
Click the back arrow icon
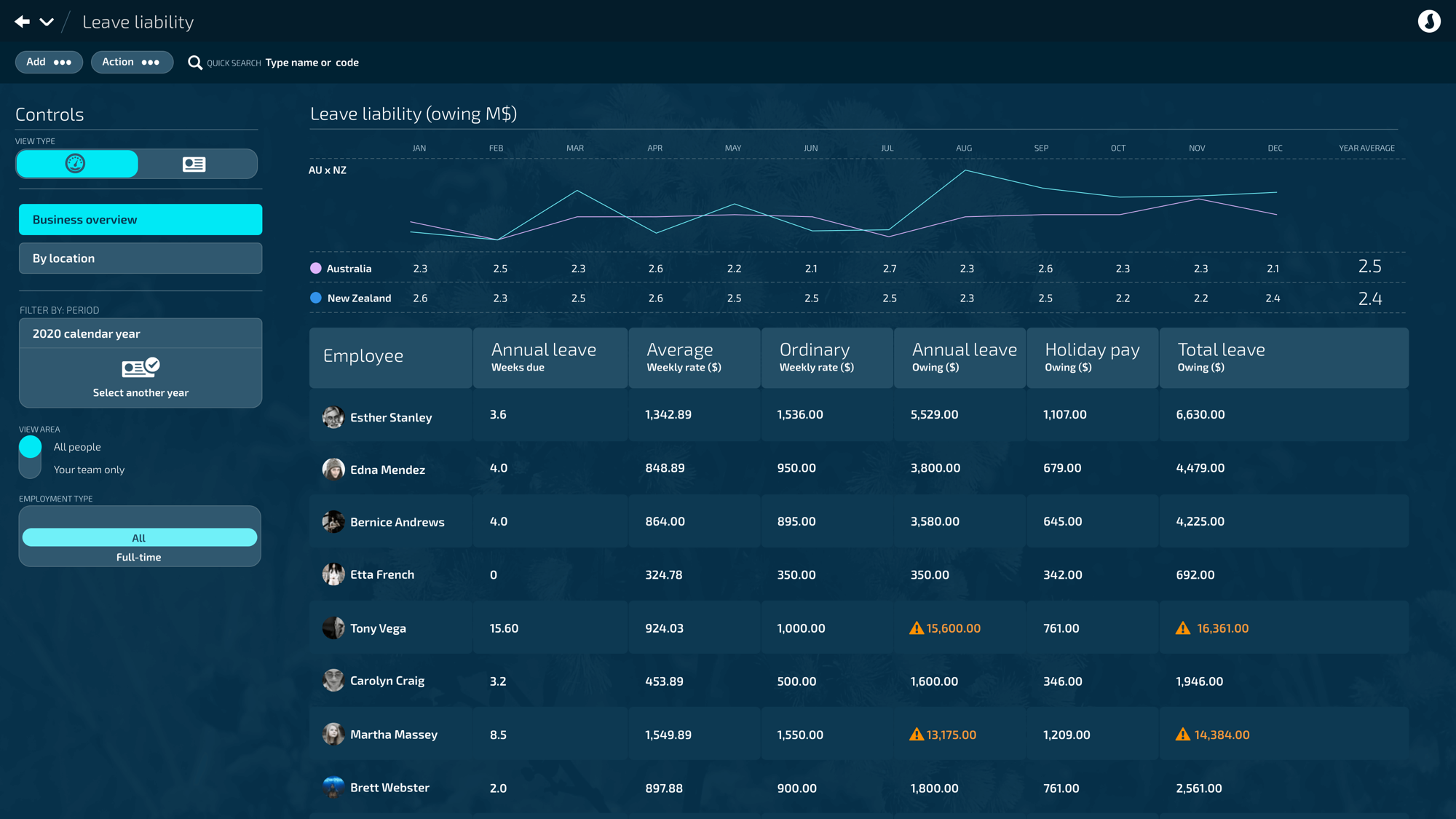click(22, 22)
